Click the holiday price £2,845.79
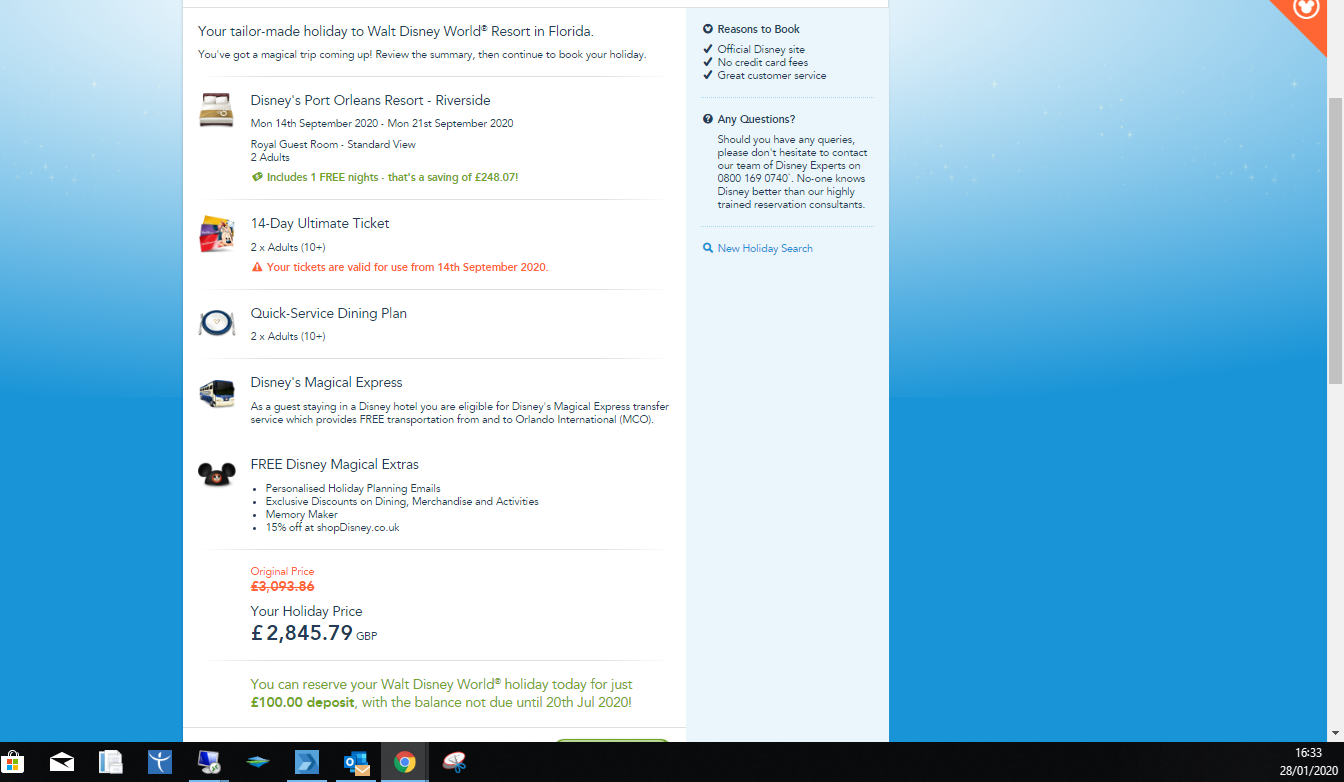The image size is (1344, 782). (302, 633)
